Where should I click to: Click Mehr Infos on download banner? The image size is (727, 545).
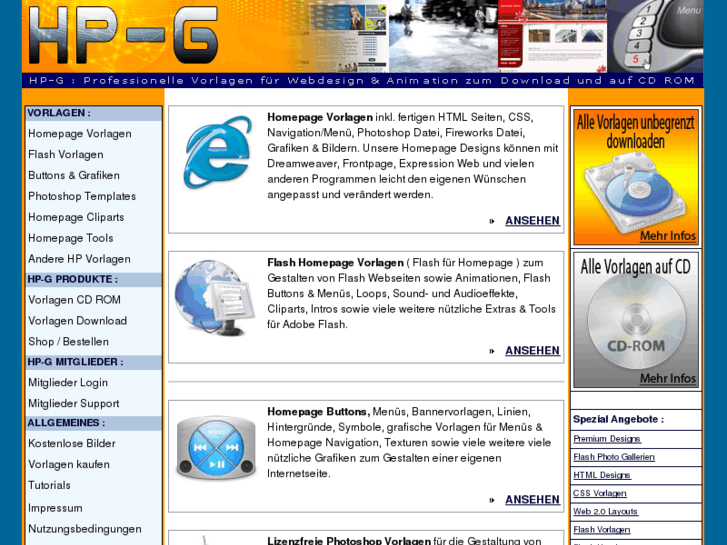(668, 236)
